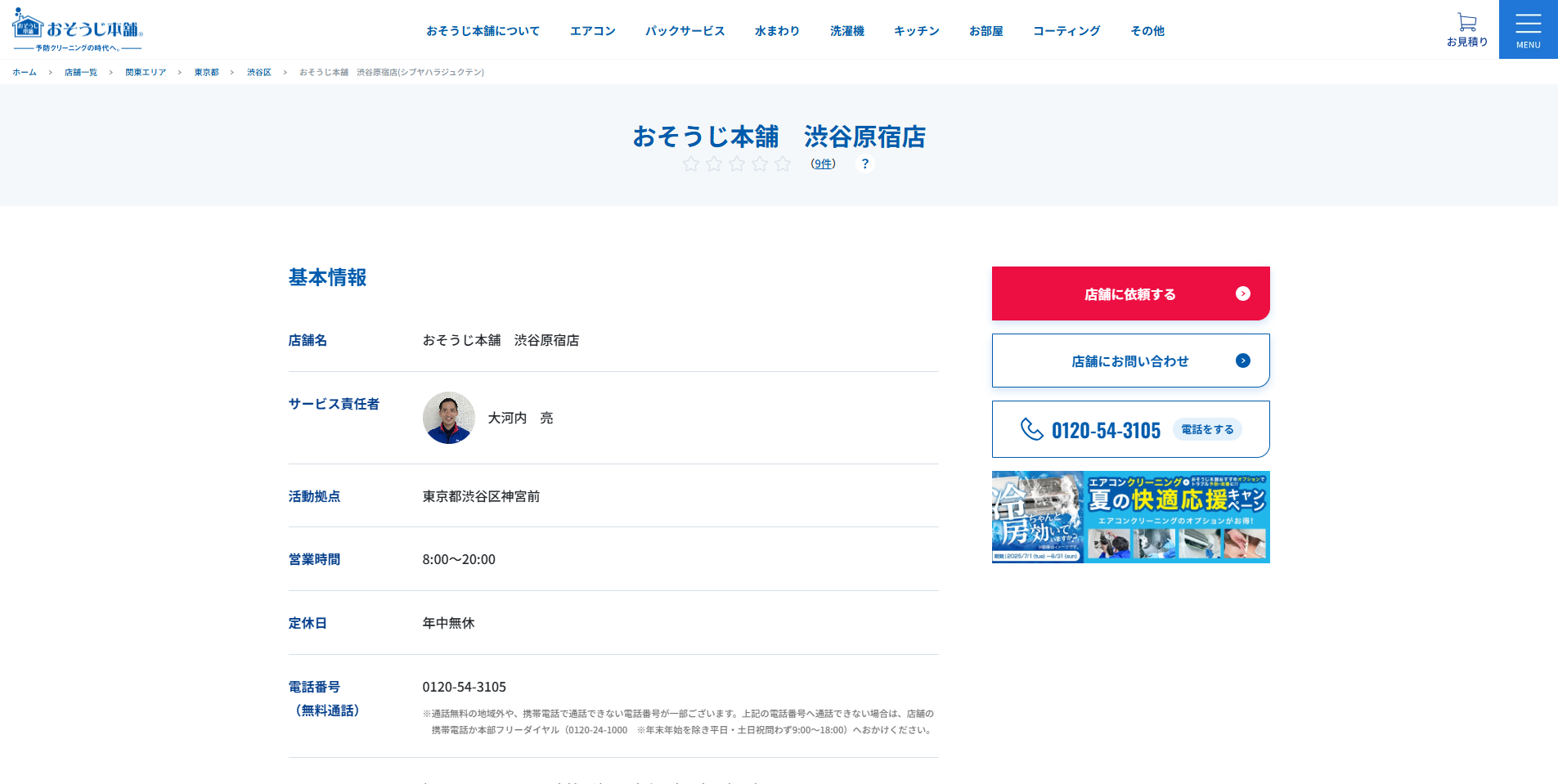The width and height of the screenshot is (1558, 784).
Task: Open キッチン menu item
Action: (x=917, y=30)
